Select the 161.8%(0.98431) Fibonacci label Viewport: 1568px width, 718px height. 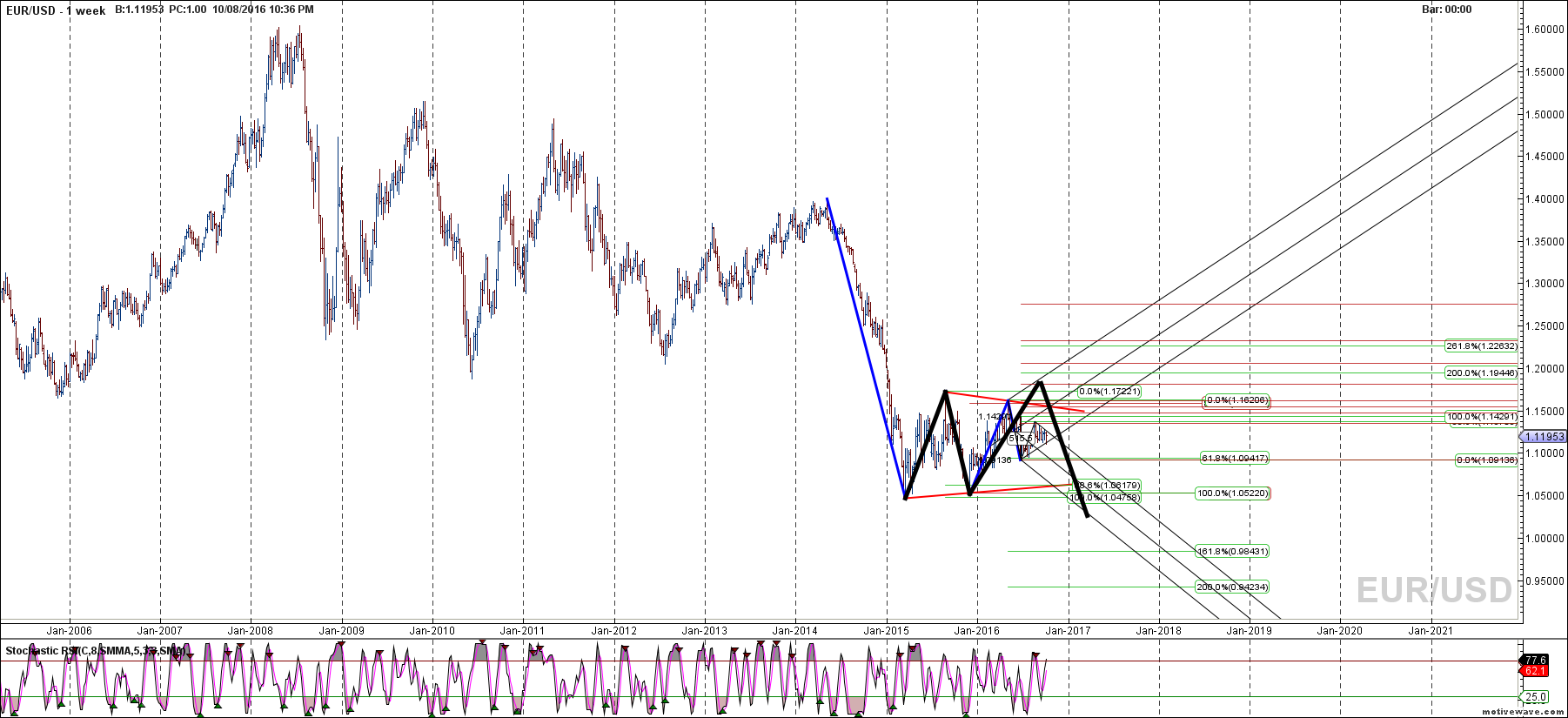click(1233, 552)
